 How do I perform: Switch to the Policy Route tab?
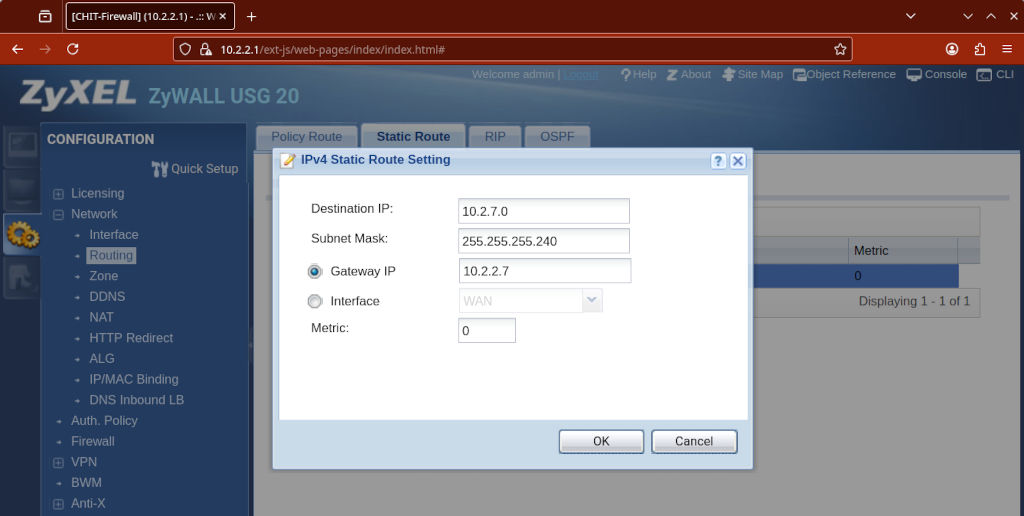pyautogui.click(x=306, y=137)
